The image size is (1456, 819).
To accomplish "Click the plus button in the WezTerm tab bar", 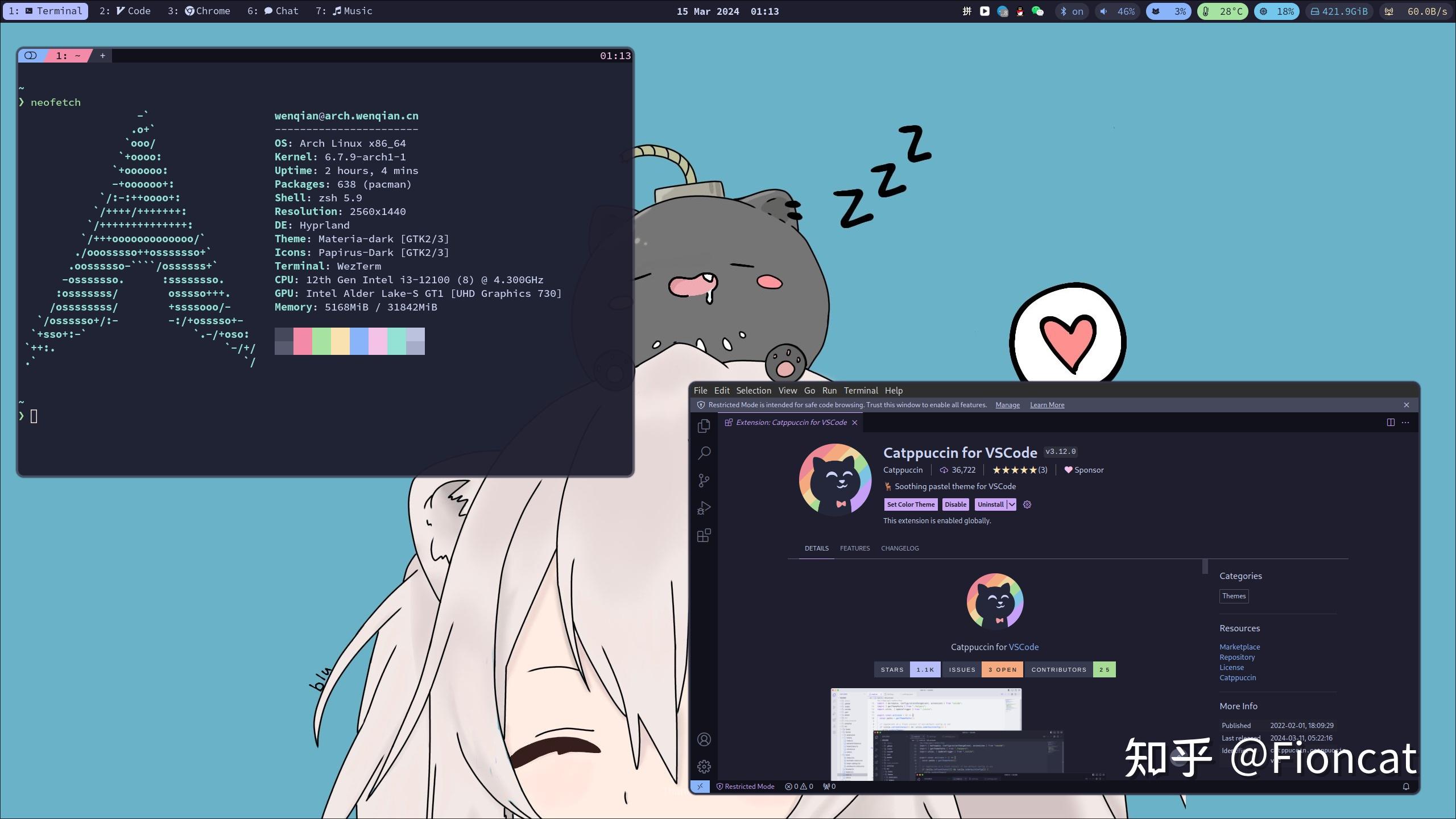I will pos(102,55).
